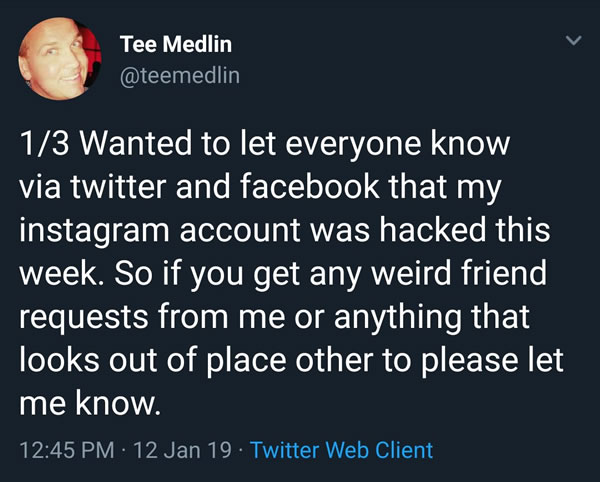Open the tweet options chevron menu
Image resolution: width=600 pixels, height=482 pixels.
click(x=572, y=41)
